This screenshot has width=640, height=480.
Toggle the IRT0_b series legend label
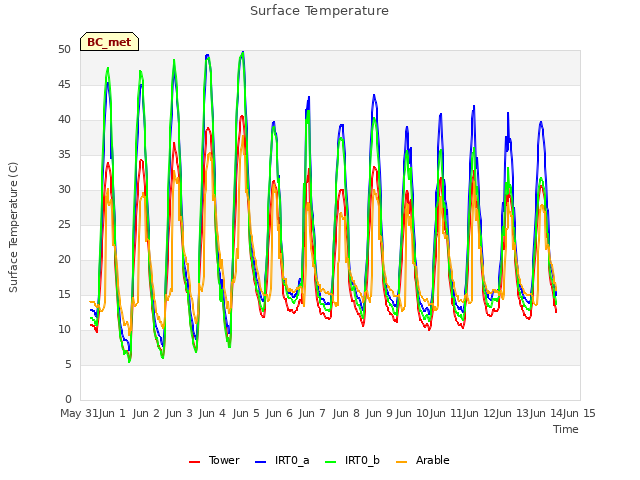[x=362, y=460]
